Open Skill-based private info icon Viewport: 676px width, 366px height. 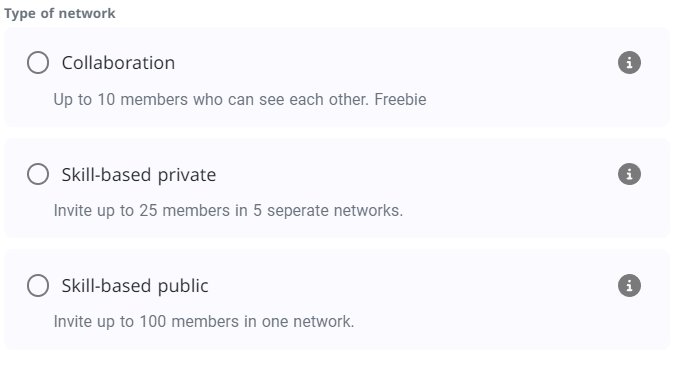(x=629, y=174)
